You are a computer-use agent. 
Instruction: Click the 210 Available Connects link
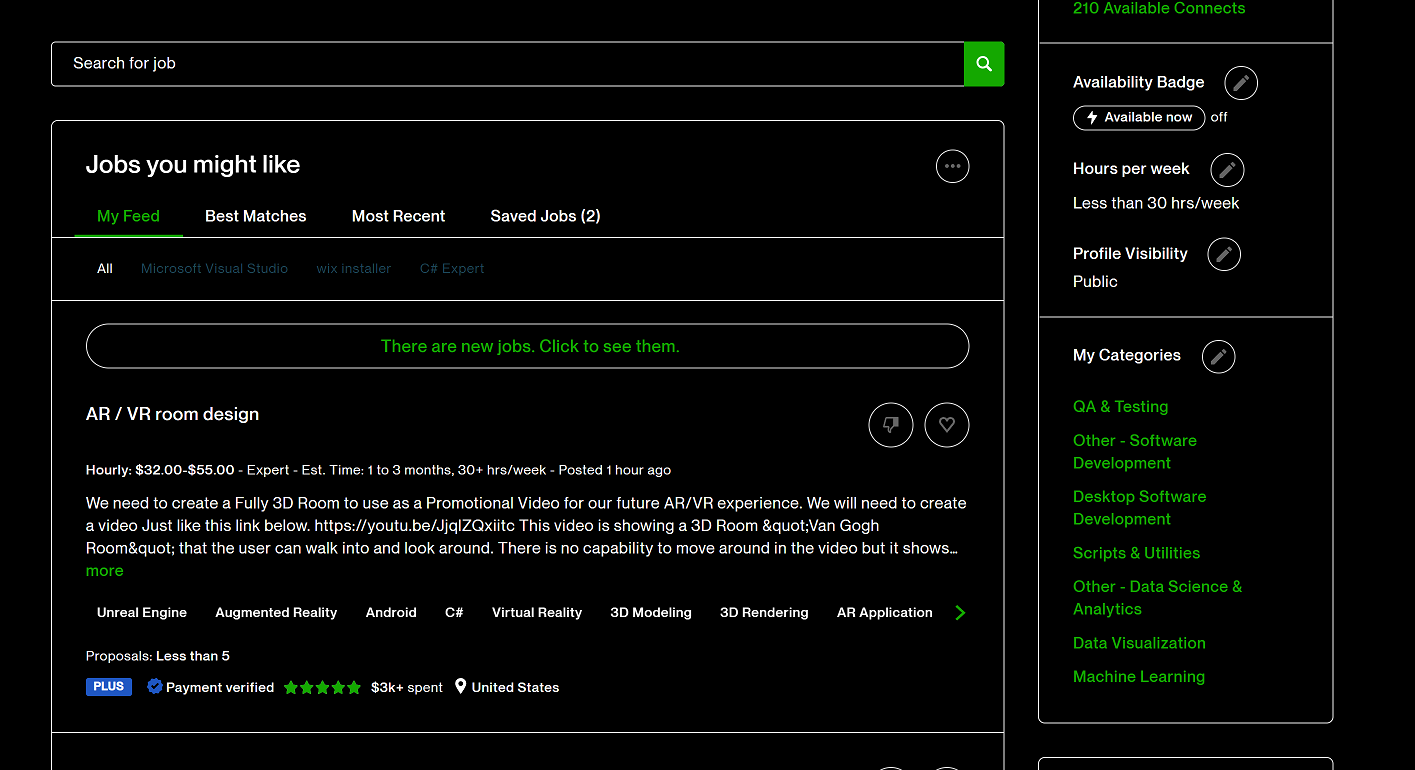coord(1158,8)
